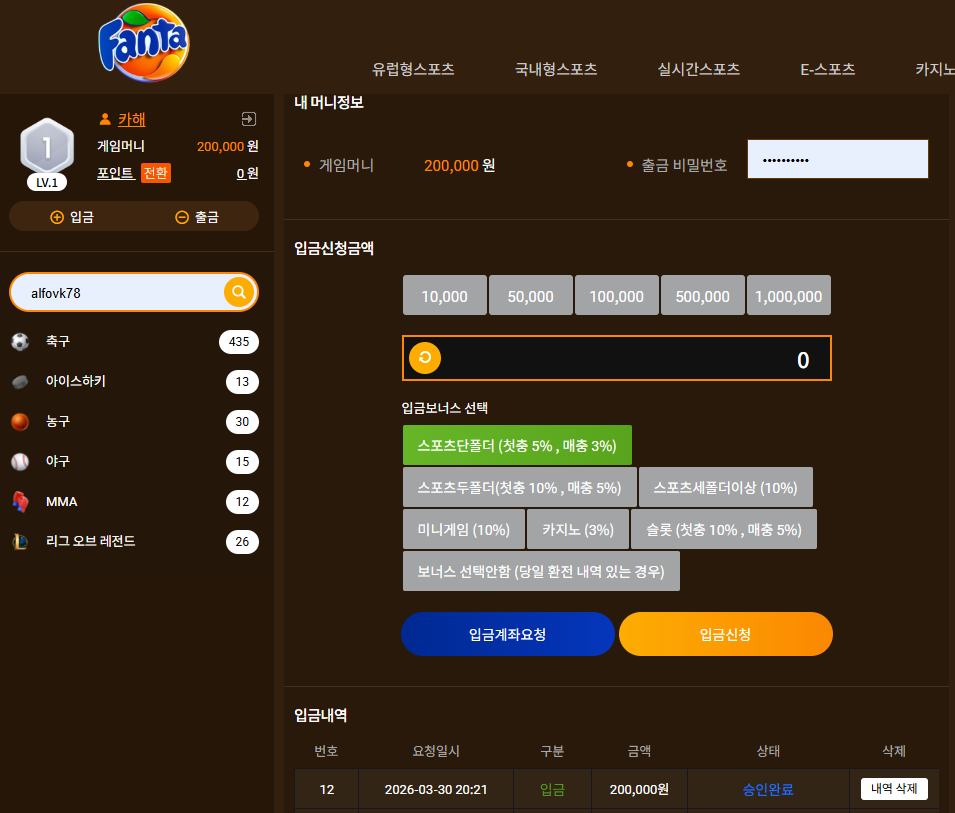Click the 입금신청 orange button
This screenshot has width=955, height=813.
click(725, 634)
